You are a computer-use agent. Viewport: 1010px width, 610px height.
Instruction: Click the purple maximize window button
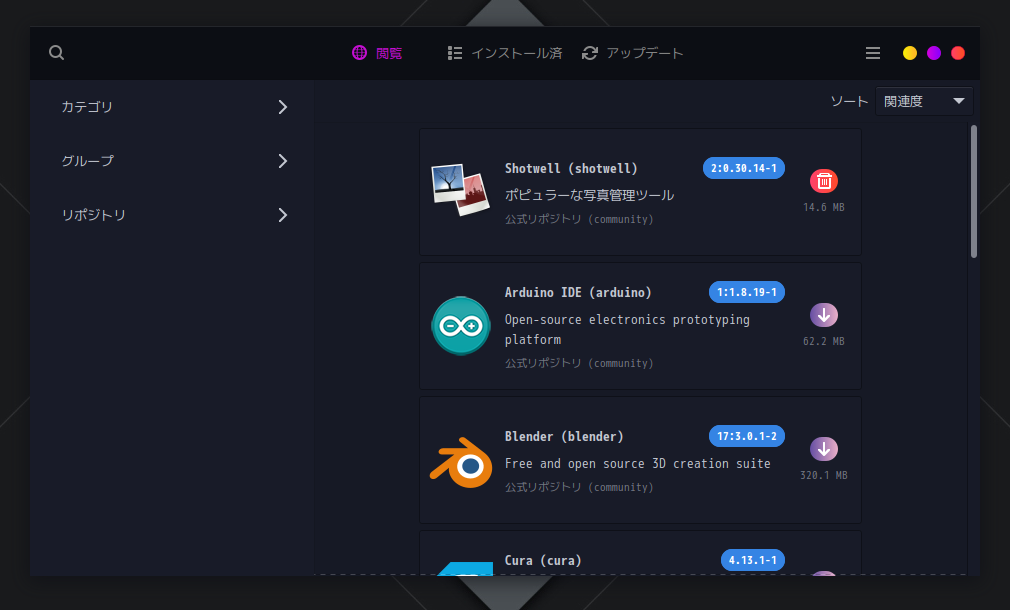(x=934, y=53)
